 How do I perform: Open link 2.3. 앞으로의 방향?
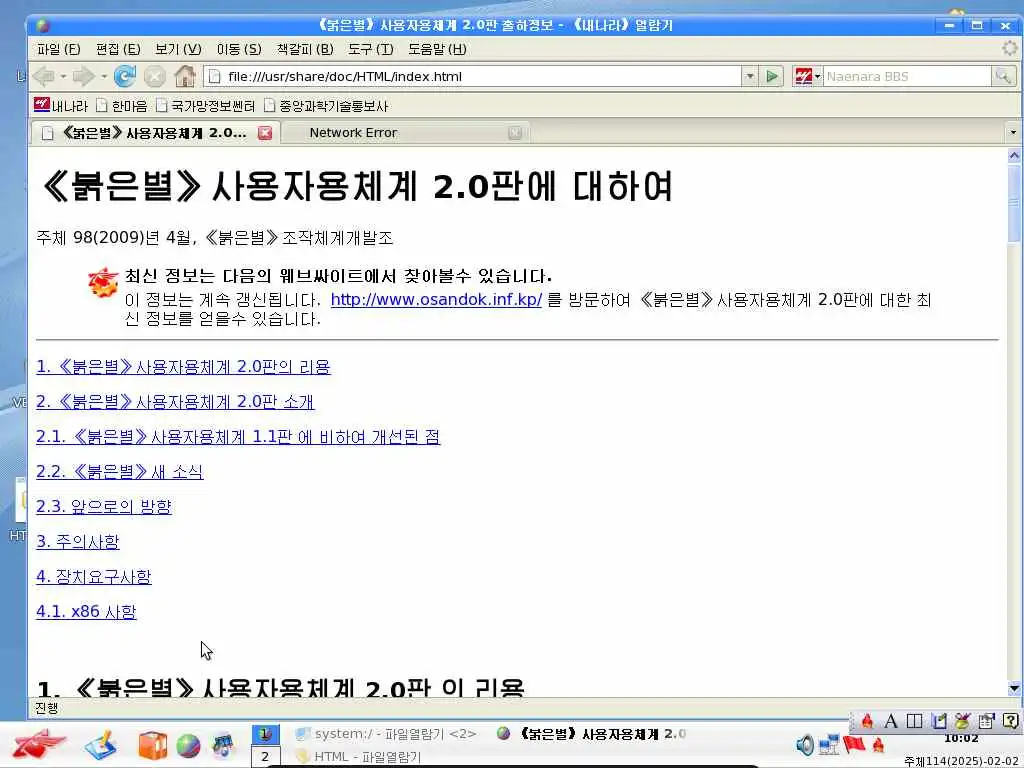point(104,506)
